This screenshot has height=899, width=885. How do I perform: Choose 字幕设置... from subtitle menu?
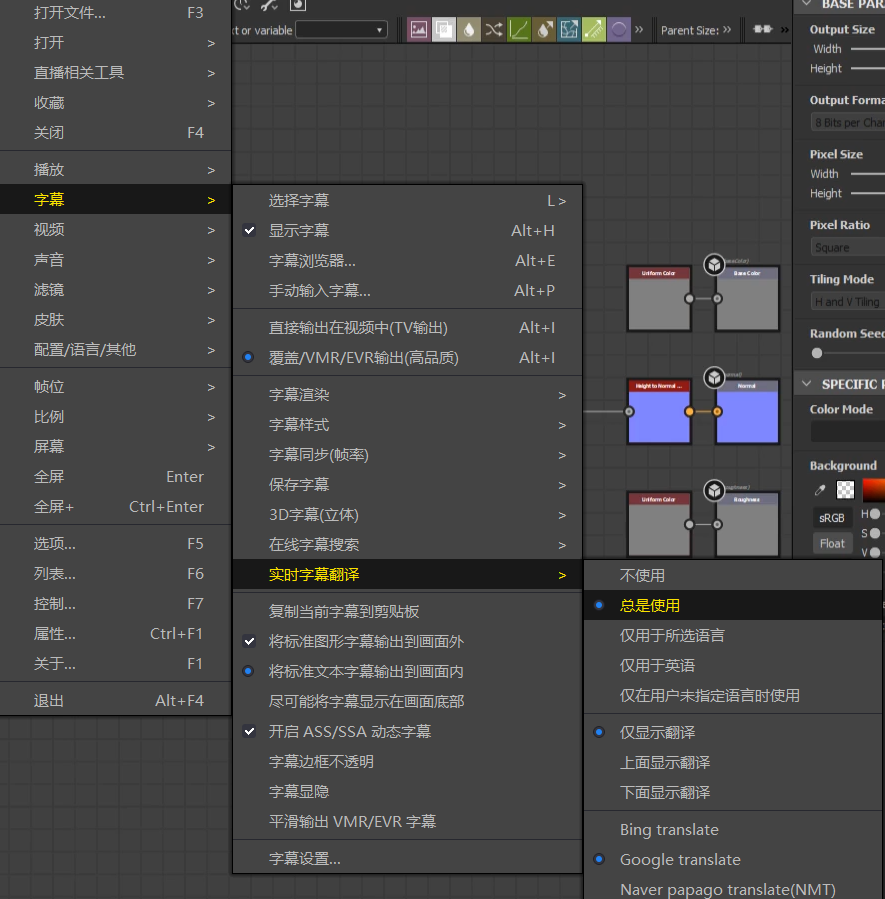305,859
